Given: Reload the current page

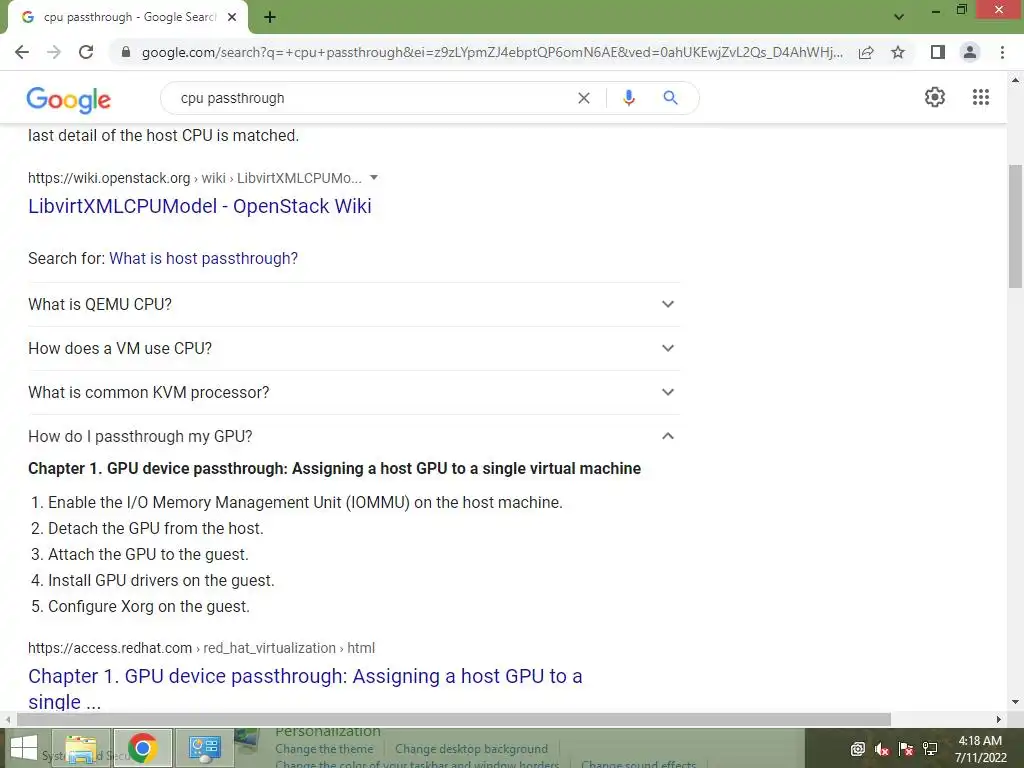Looking at the screenshot, I should (x=86, y=52).
